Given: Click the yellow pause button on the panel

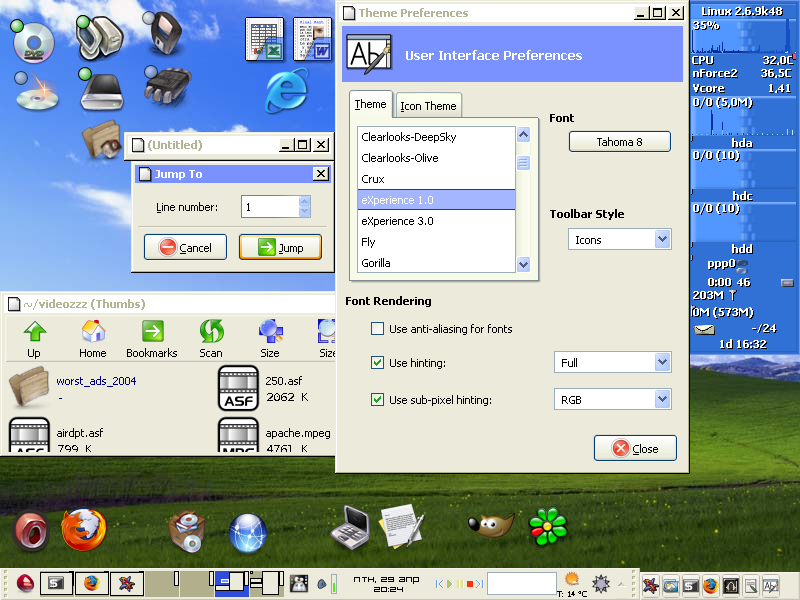Looking at the screenshot, I should (x=460, y=584).
